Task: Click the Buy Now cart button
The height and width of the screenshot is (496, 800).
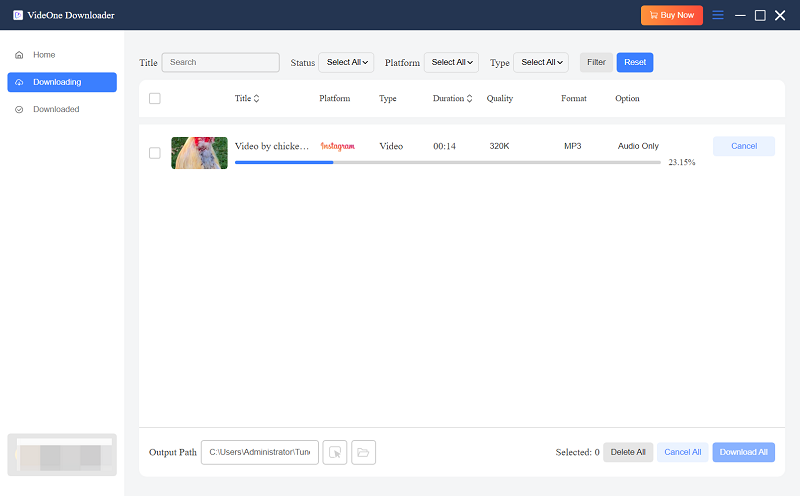Action: [x=671, y=15]
